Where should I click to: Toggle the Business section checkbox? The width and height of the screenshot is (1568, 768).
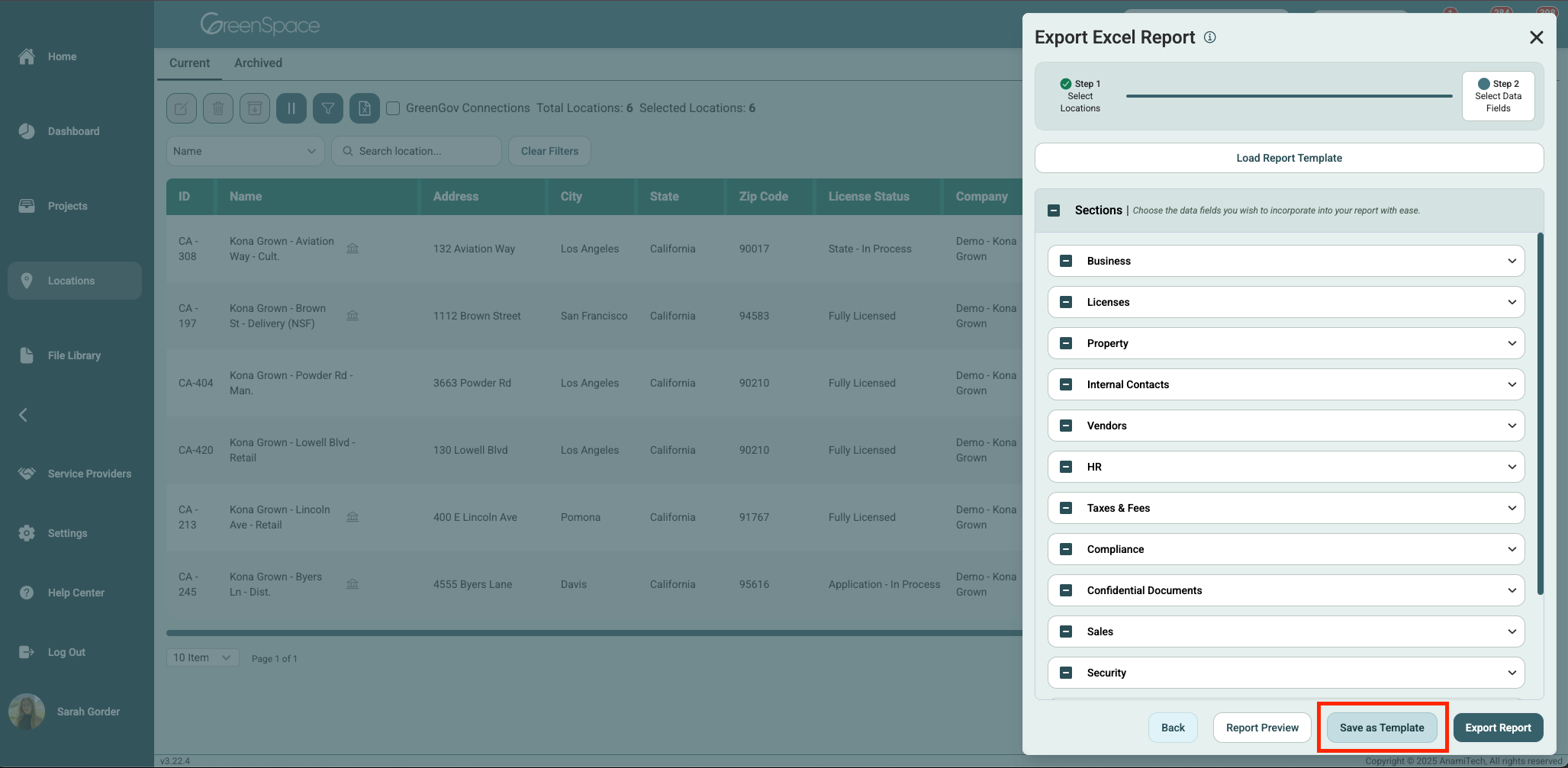pyautogui.click(x=1067, y=261)
